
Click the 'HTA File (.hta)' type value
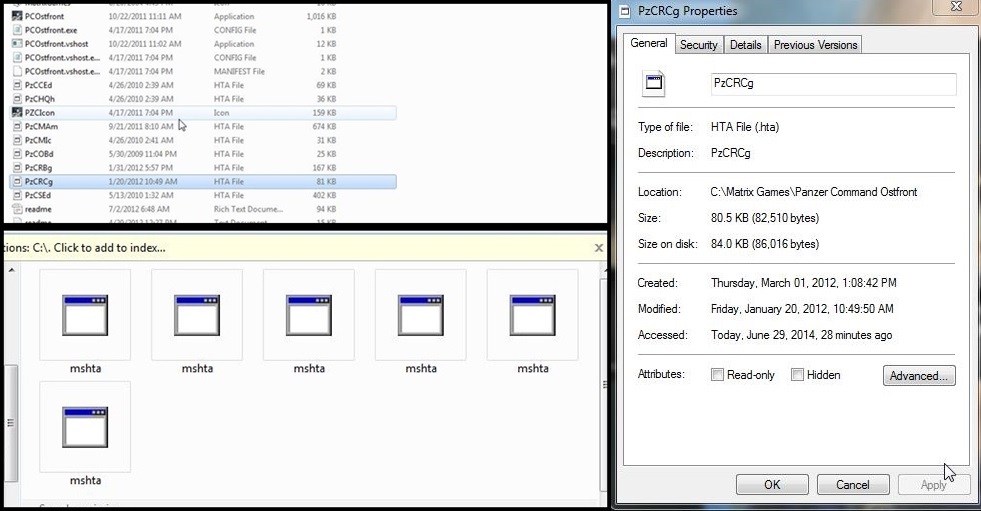pyautogui.click(x=745, y=127)
